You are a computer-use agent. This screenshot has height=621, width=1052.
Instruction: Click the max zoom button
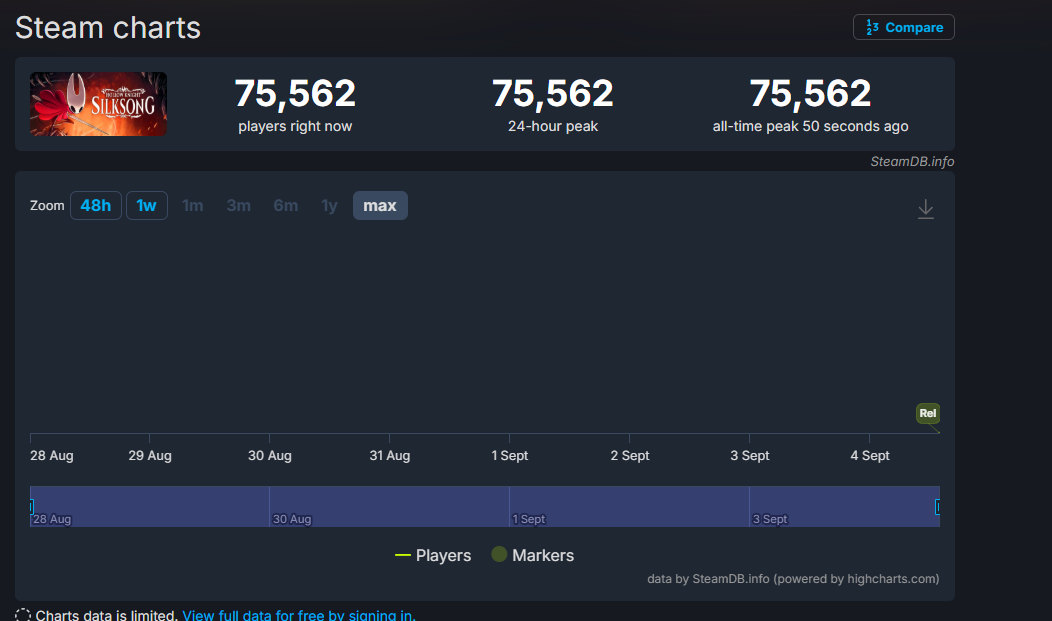click(380, 206)
